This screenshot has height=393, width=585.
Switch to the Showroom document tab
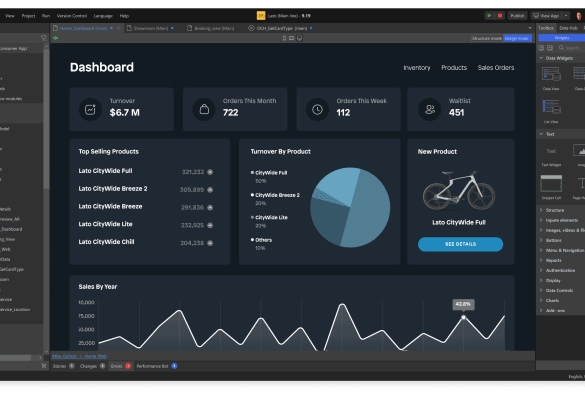pos(151,28)
